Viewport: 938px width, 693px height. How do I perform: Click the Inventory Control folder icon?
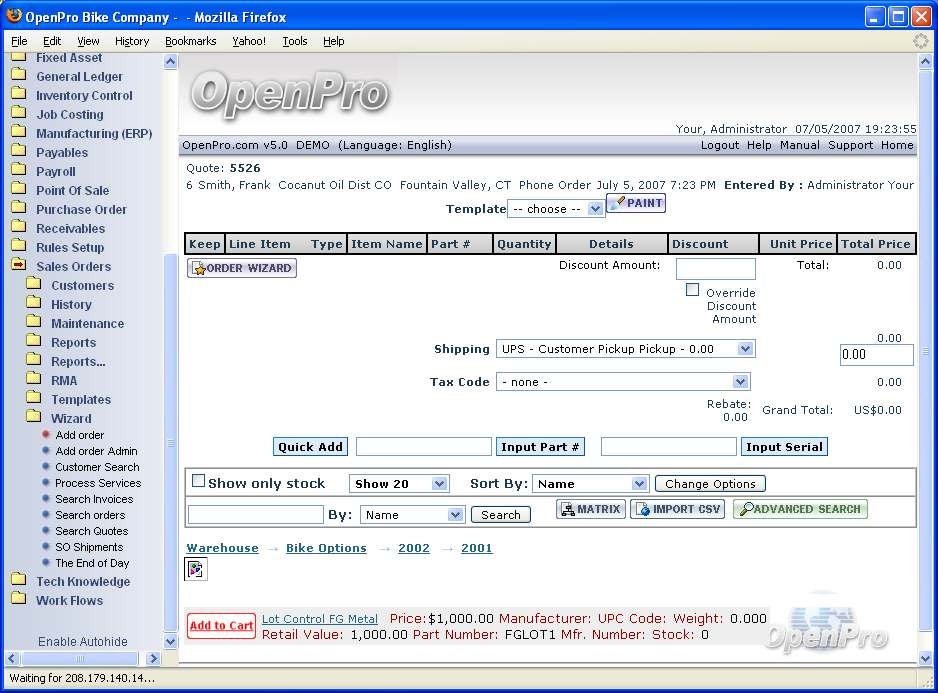19,95
